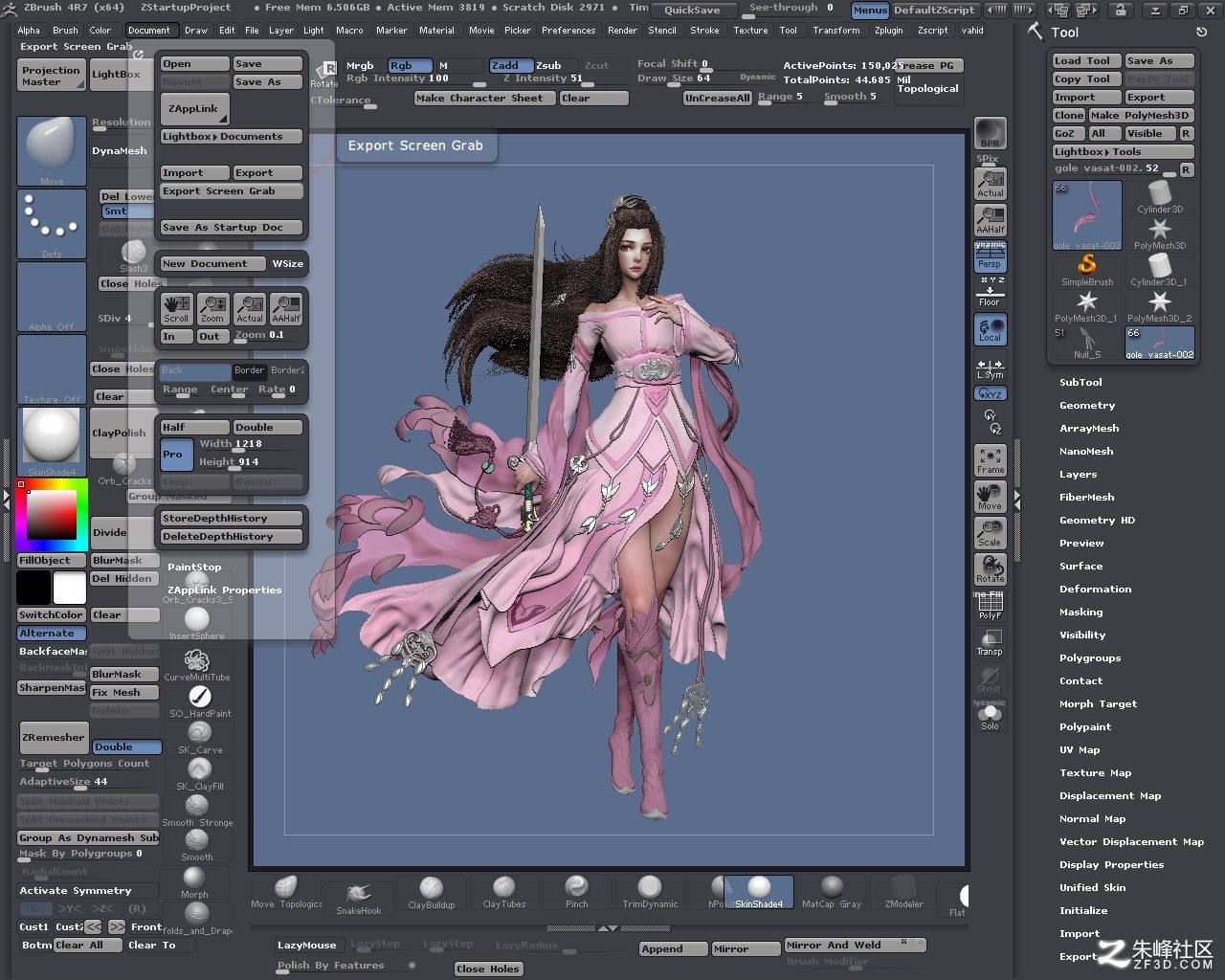Click Load Tool button
The width and height of the screenshot is (1225, 980).
(x=1086, y=60)
